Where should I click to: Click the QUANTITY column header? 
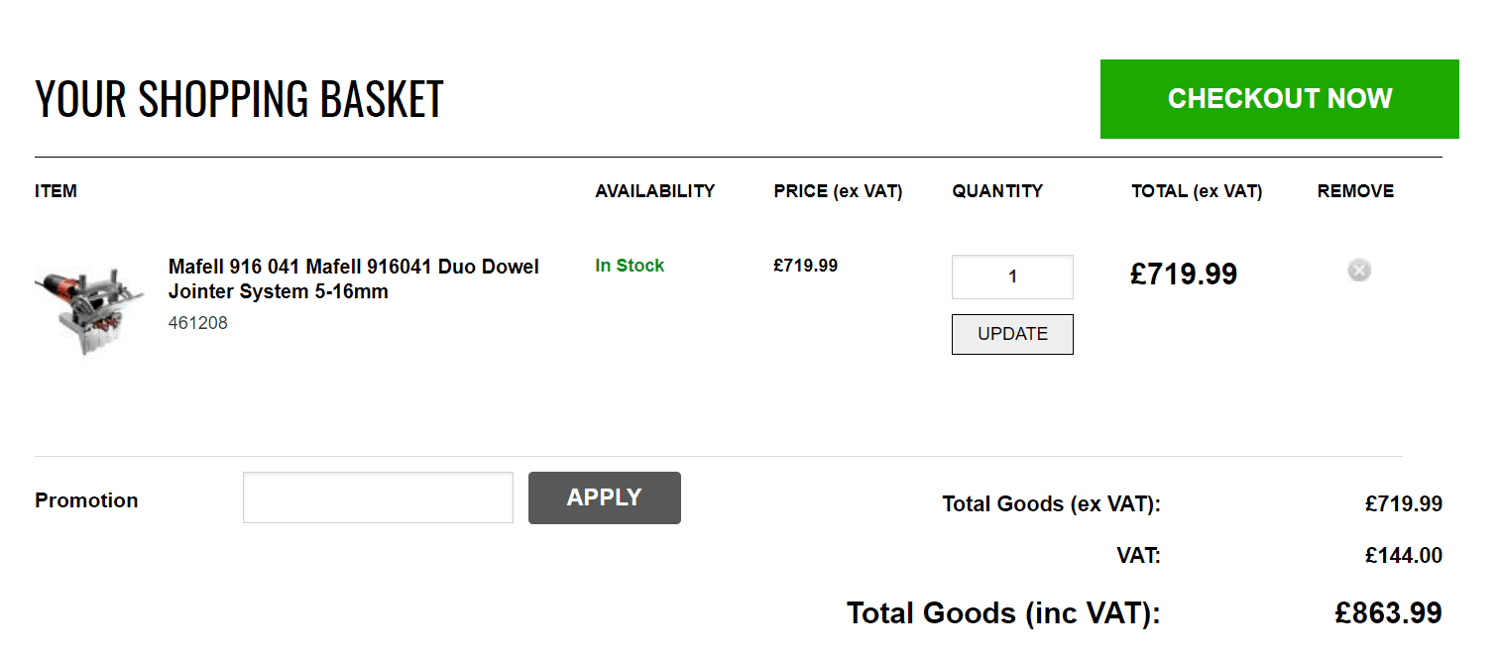coord(997,191)
